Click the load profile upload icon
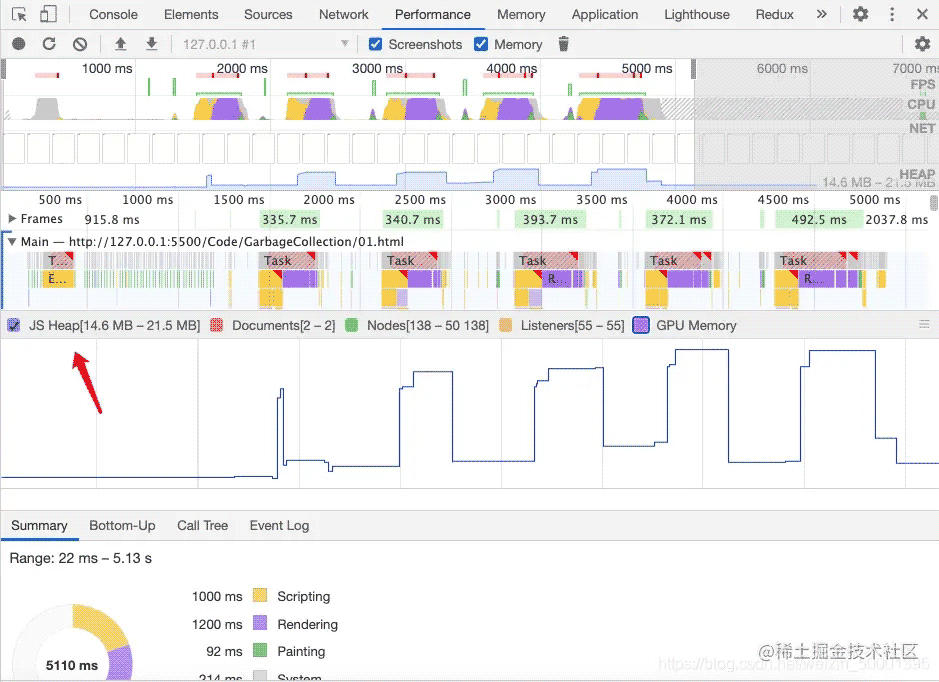The height and width of the screenshot is (682, 939). click(121, 44)
